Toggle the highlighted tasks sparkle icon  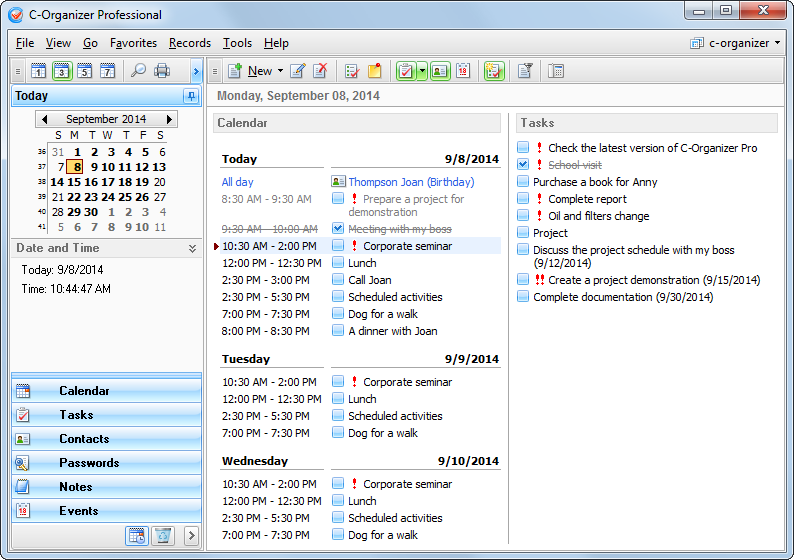click(494, 71)
